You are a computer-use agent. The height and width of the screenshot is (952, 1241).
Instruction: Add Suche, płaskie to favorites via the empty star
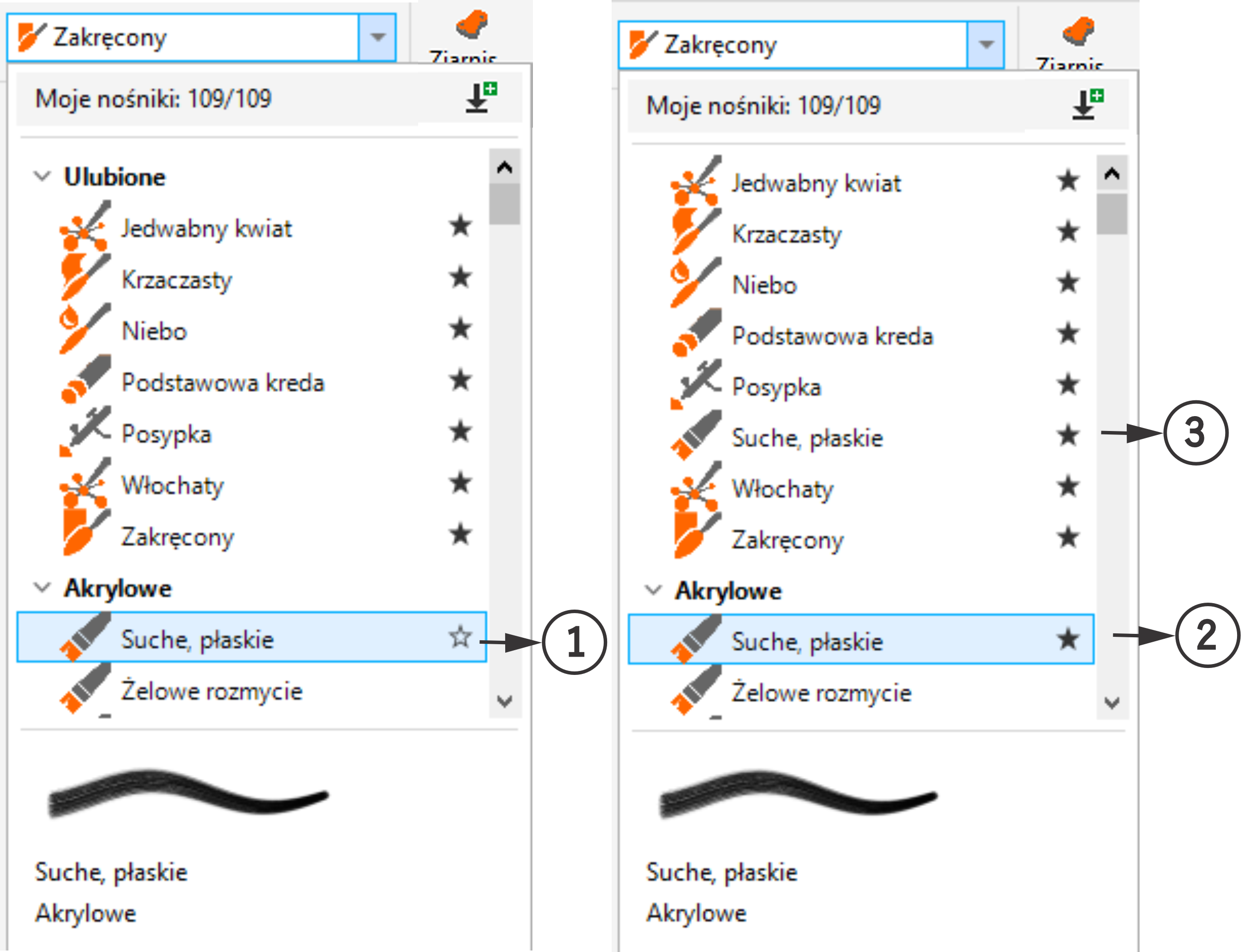click(x=460, y=637)
